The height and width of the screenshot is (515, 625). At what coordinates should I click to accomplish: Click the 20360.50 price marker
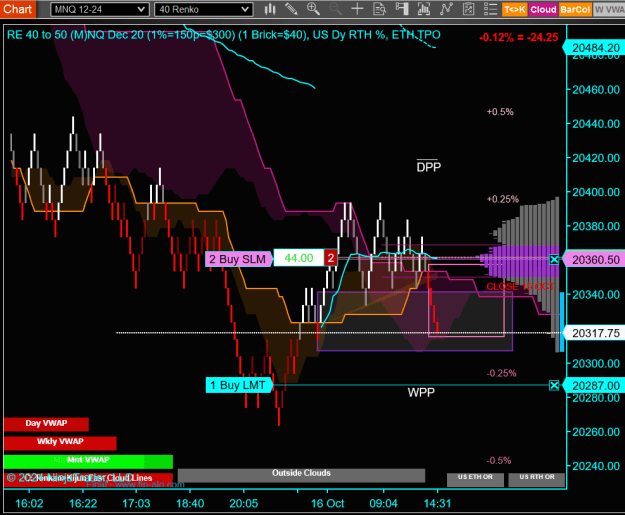point(595,260)
